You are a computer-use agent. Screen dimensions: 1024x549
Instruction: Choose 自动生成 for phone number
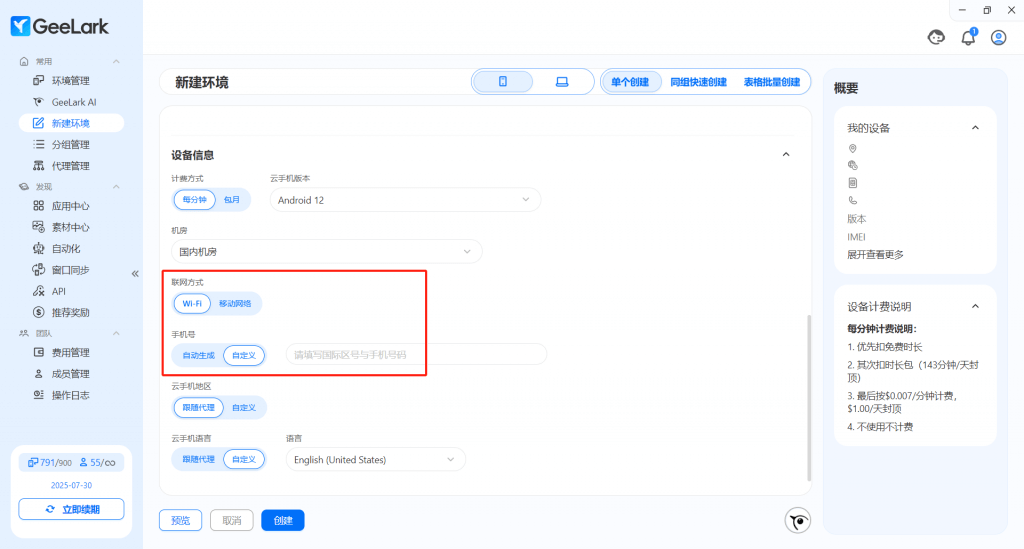tap(198, 355)
